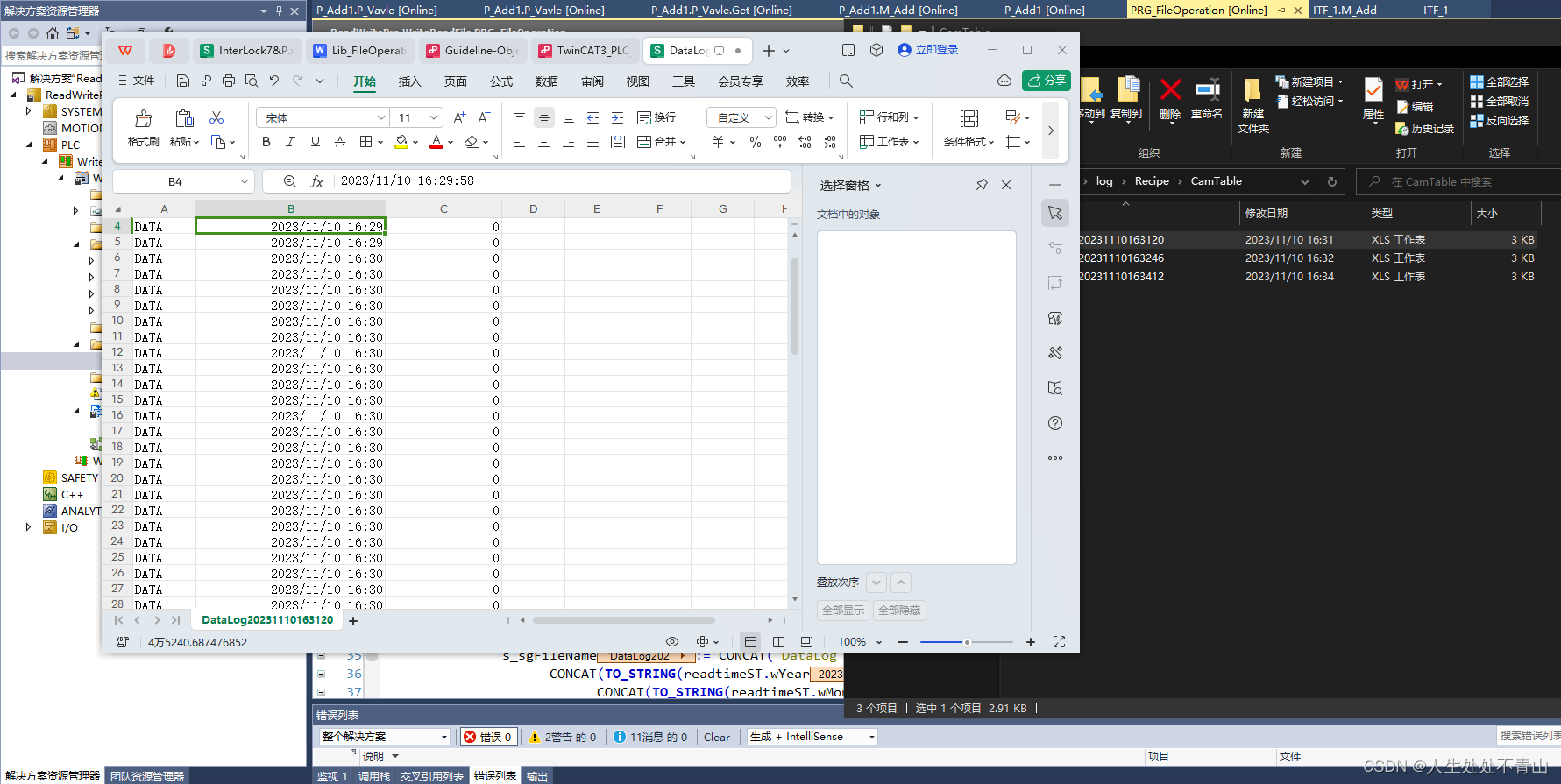The image size is (1561, 784).
Task: Increase font size with A+ icon
Action: pyautogui.click(x=459, y=117)
